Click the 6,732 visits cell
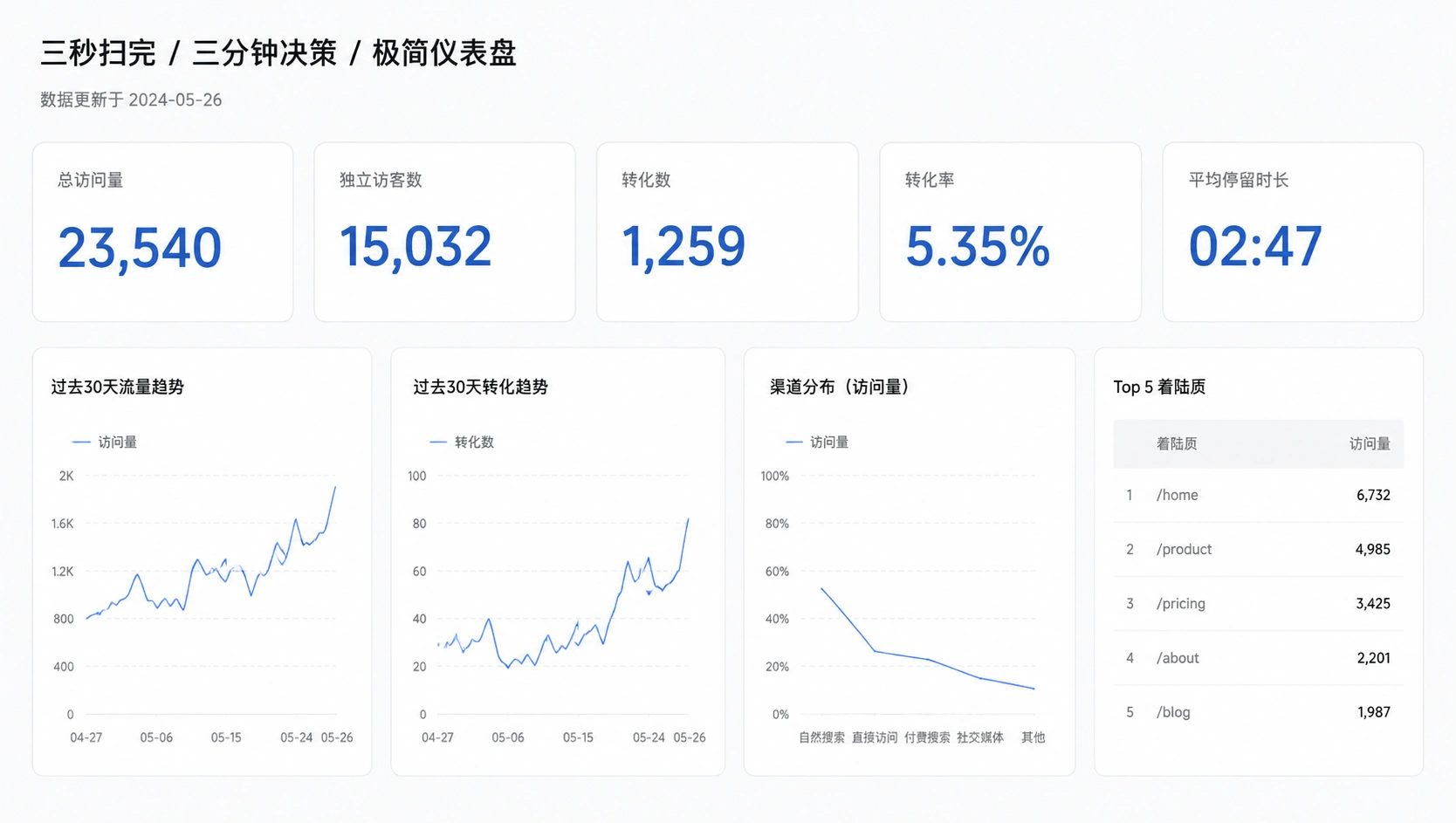1456x823 pixels. pos(1373,495)
